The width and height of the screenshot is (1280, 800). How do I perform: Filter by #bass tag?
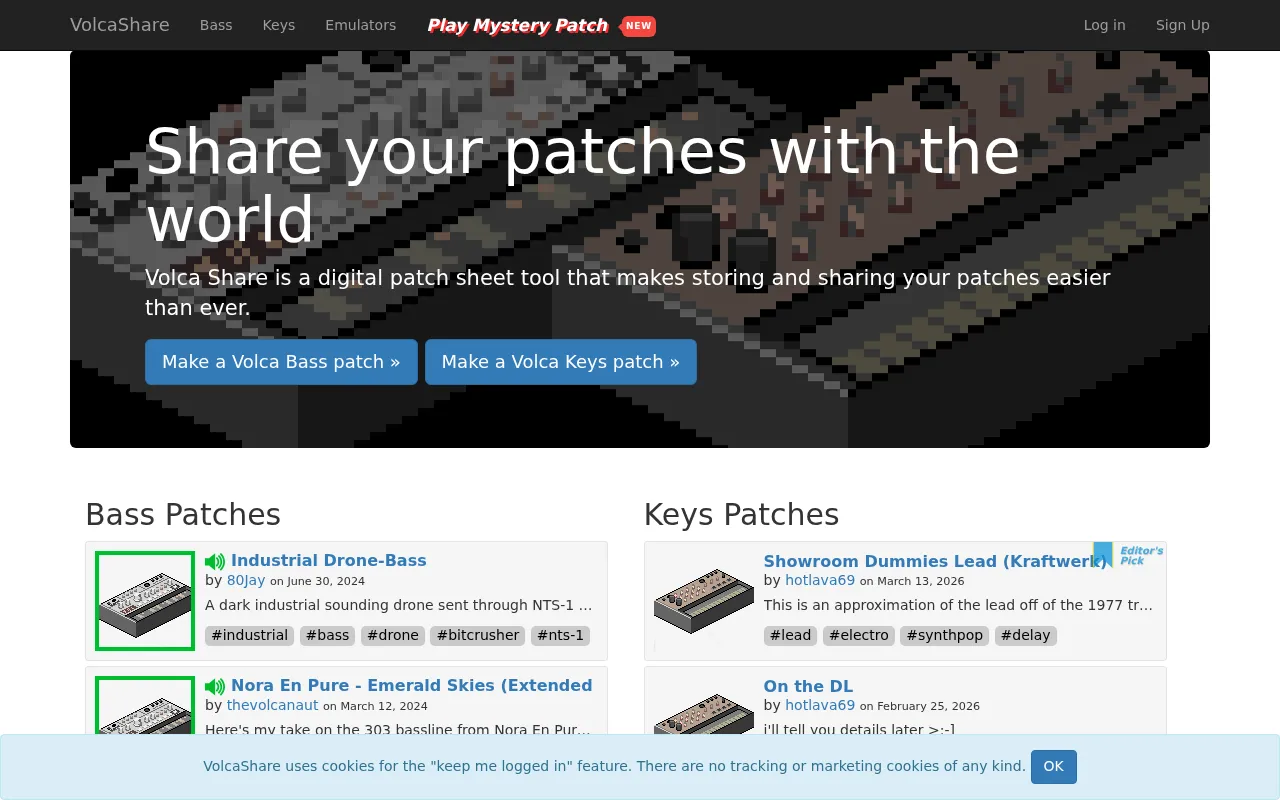[328, 635]
